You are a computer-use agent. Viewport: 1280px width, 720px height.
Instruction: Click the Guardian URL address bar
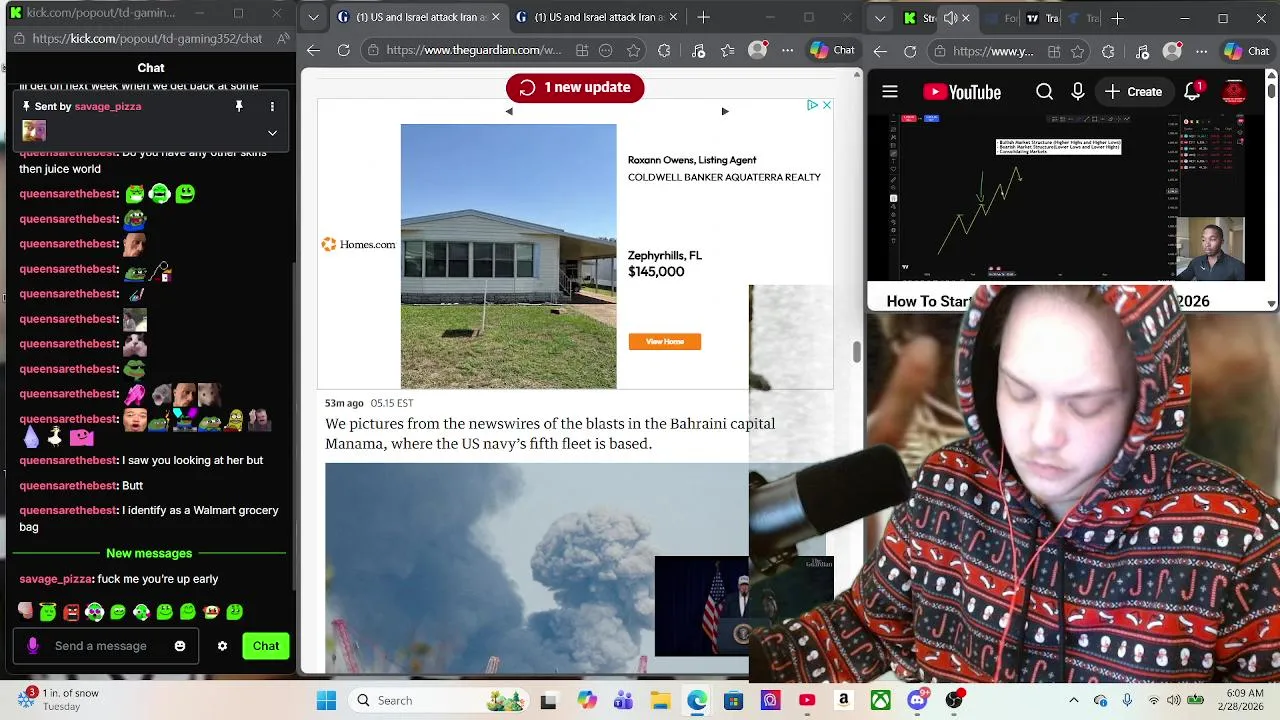coord(474,50)
